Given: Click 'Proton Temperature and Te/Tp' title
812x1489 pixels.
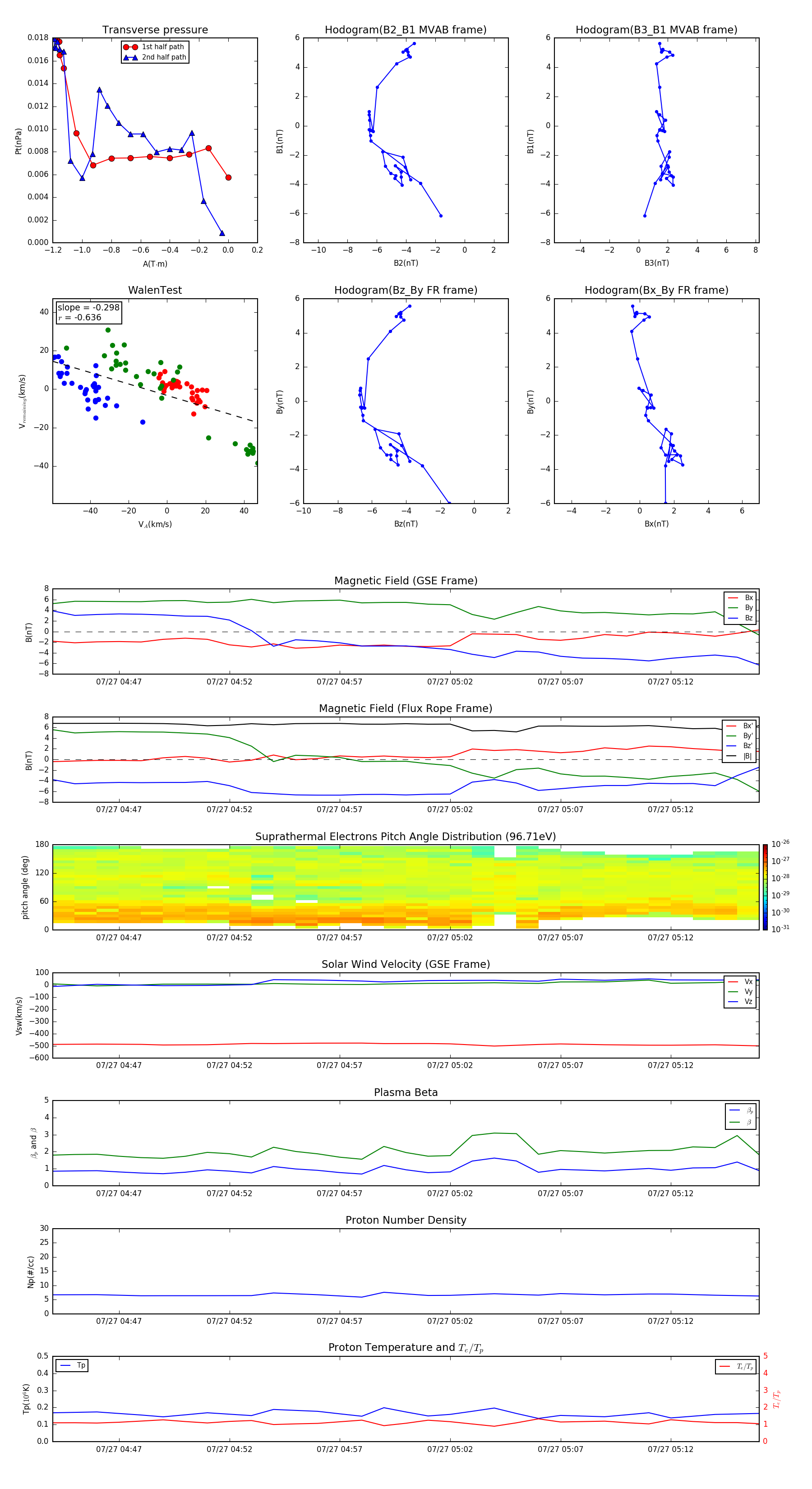Looking at the screenshot, I should tap(406, 1348).
